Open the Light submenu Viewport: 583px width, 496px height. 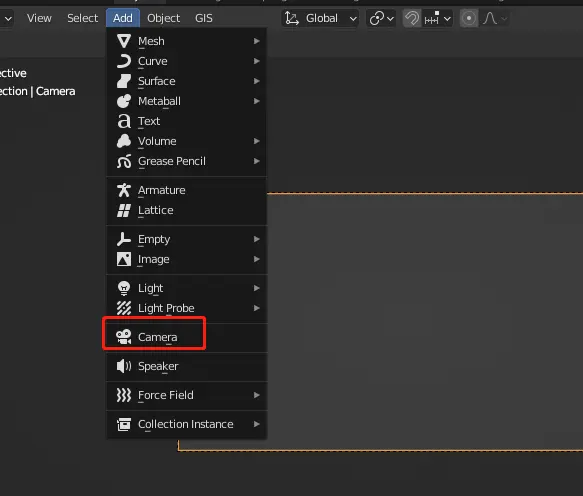[187, 288]
